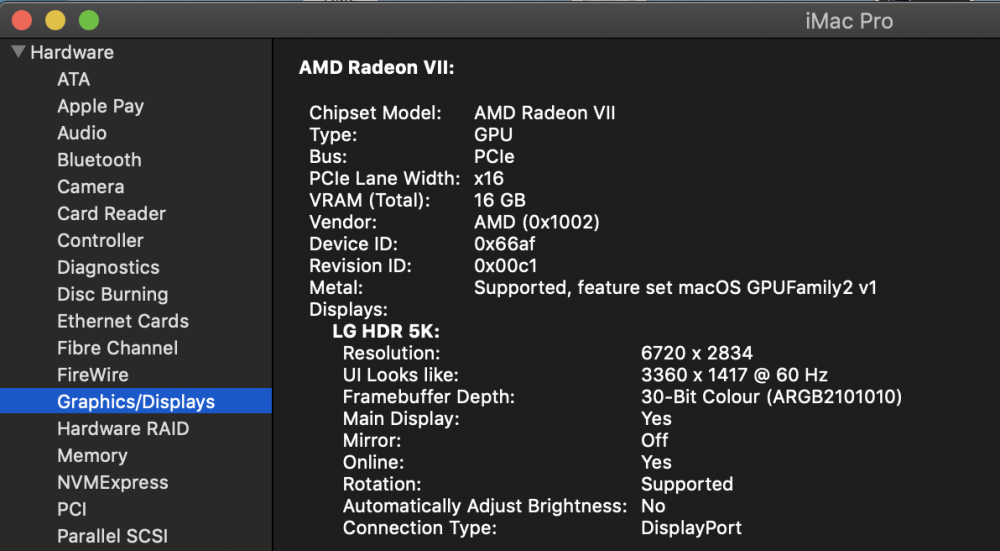Select Controller in the sidebar
Viewport: 1000px width, 551px height.
100,240
